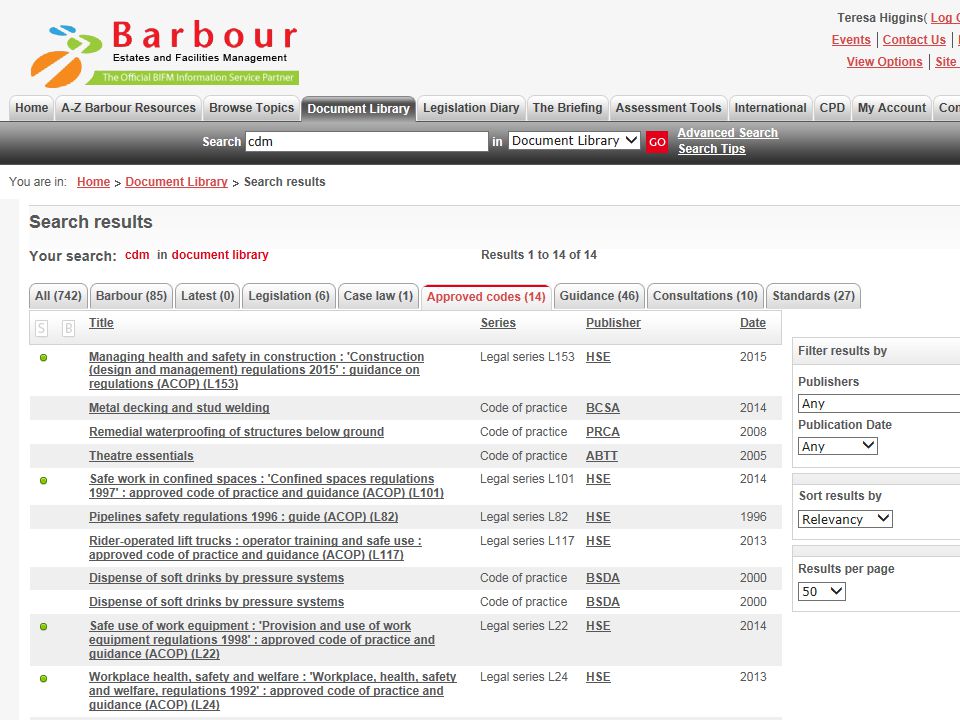Click green dot beside Workplace health, safety and welfare
960x720 pixels.
coord(43,678)
